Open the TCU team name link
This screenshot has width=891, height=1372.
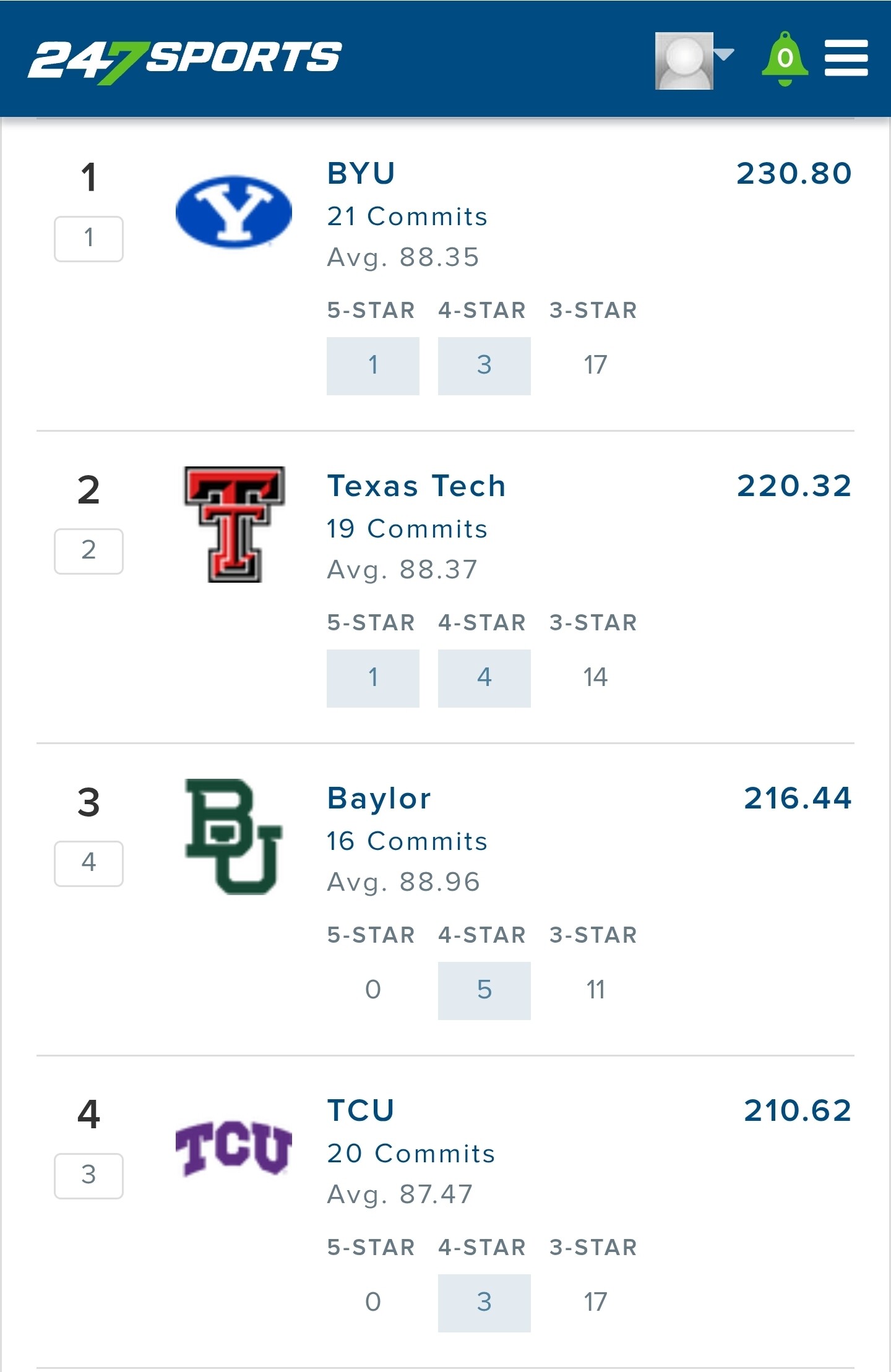(361, 1110)
